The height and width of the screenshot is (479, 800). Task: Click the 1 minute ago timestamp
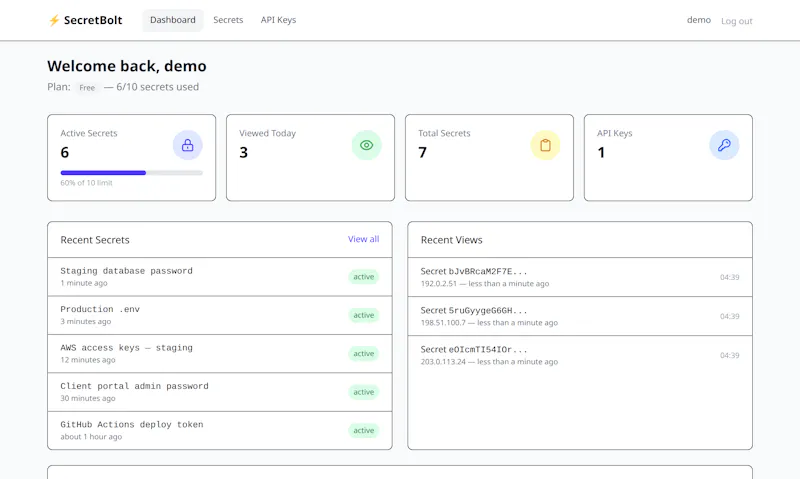click(84, 283)
